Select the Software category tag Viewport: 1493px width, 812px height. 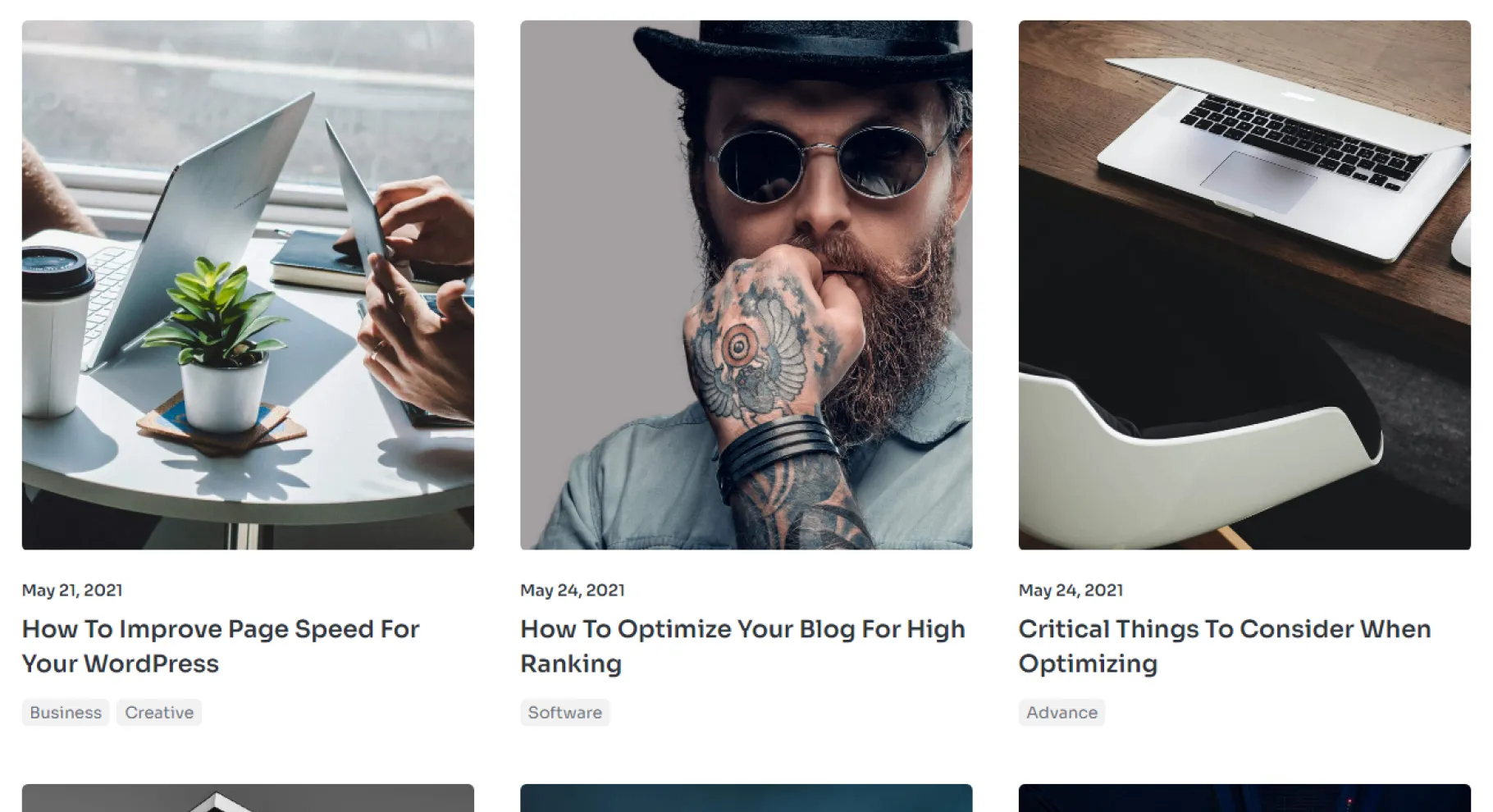pos(565,713)
